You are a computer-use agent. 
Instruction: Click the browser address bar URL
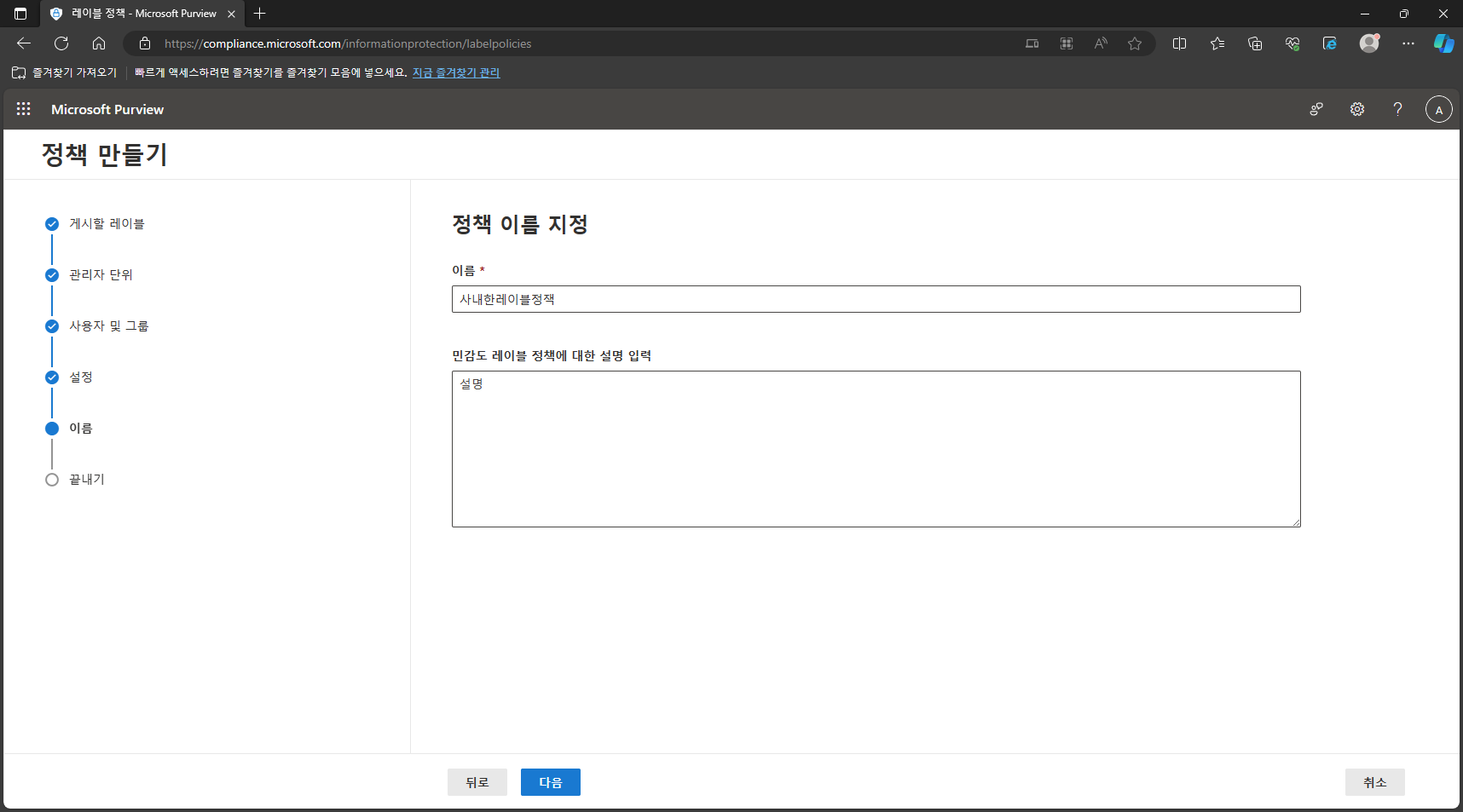click(348, 43)
